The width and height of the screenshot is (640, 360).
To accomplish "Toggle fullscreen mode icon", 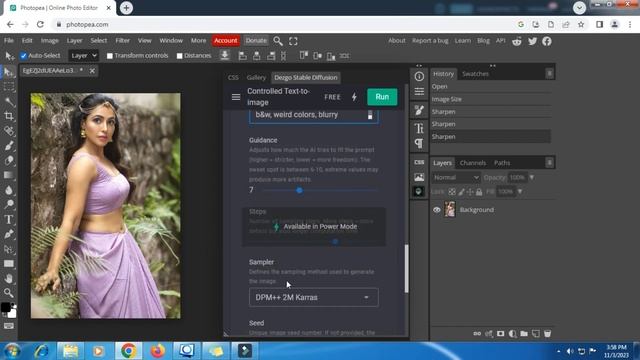I will pyautogui.click(x=293, y=41).
